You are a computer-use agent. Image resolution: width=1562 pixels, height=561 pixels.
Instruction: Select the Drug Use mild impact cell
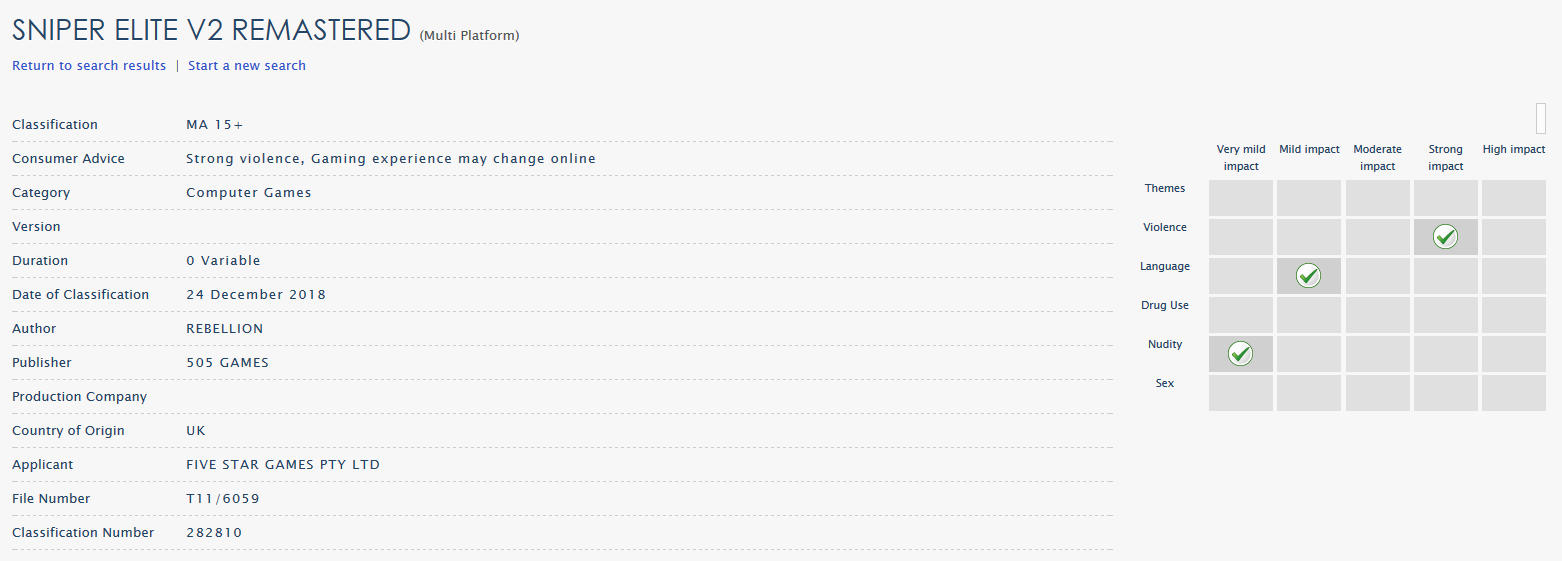1309,315
